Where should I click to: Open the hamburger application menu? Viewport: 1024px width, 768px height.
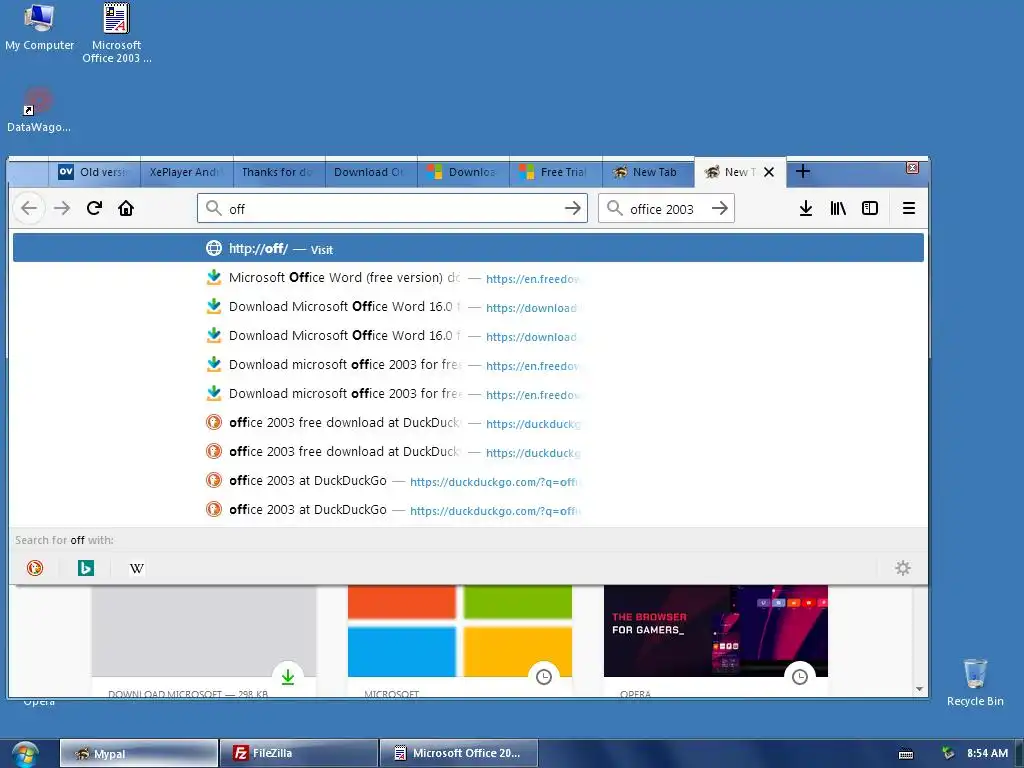908,208
